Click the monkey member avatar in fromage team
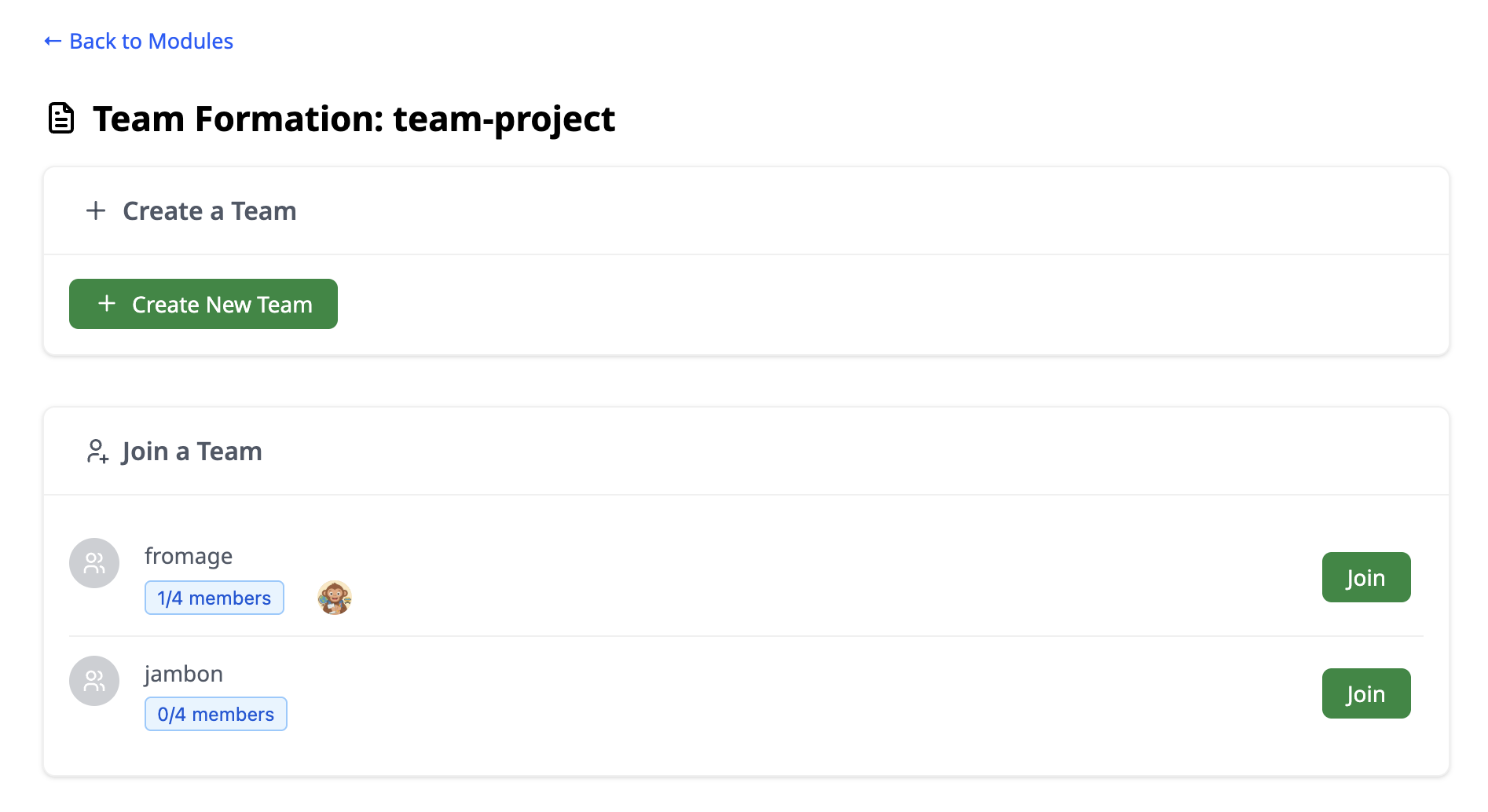Image resolution: width=1488 pixels, height=812 pixels. click(334, 598)
